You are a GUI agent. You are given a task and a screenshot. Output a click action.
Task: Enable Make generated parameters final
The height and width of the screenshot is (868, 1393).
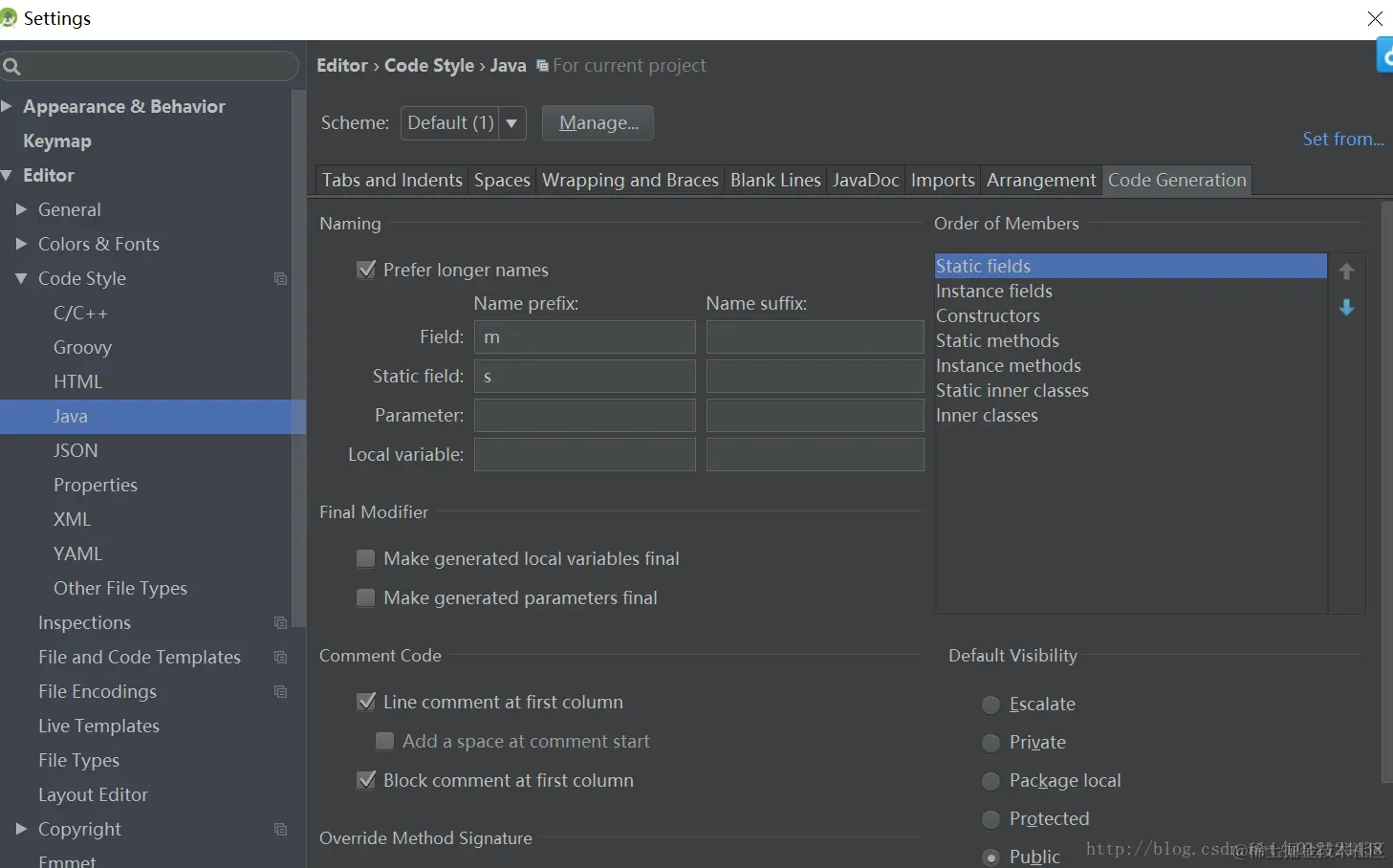[x=365, y=597]
